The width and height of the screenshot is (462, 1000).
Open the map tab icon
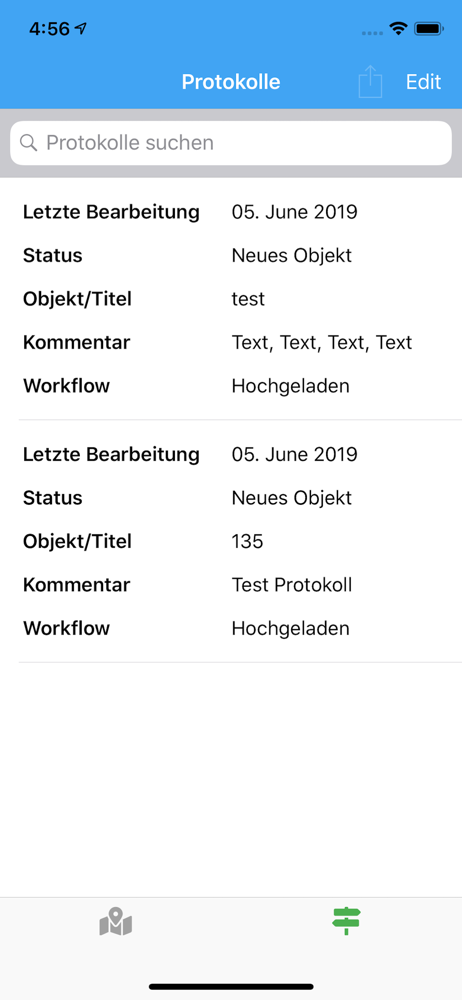tap(116, 922)
